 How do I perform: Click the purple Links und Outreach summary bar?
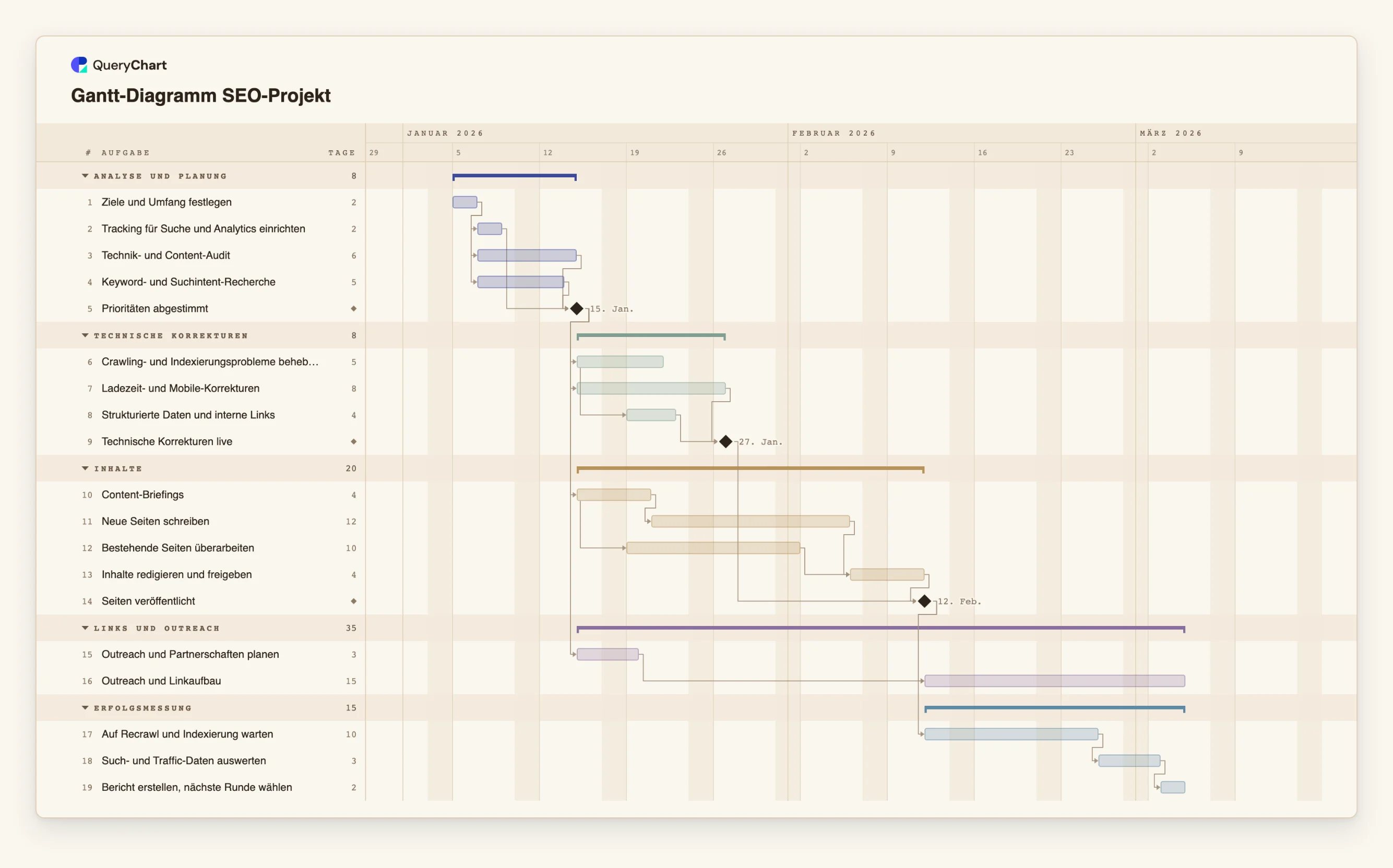880,629
